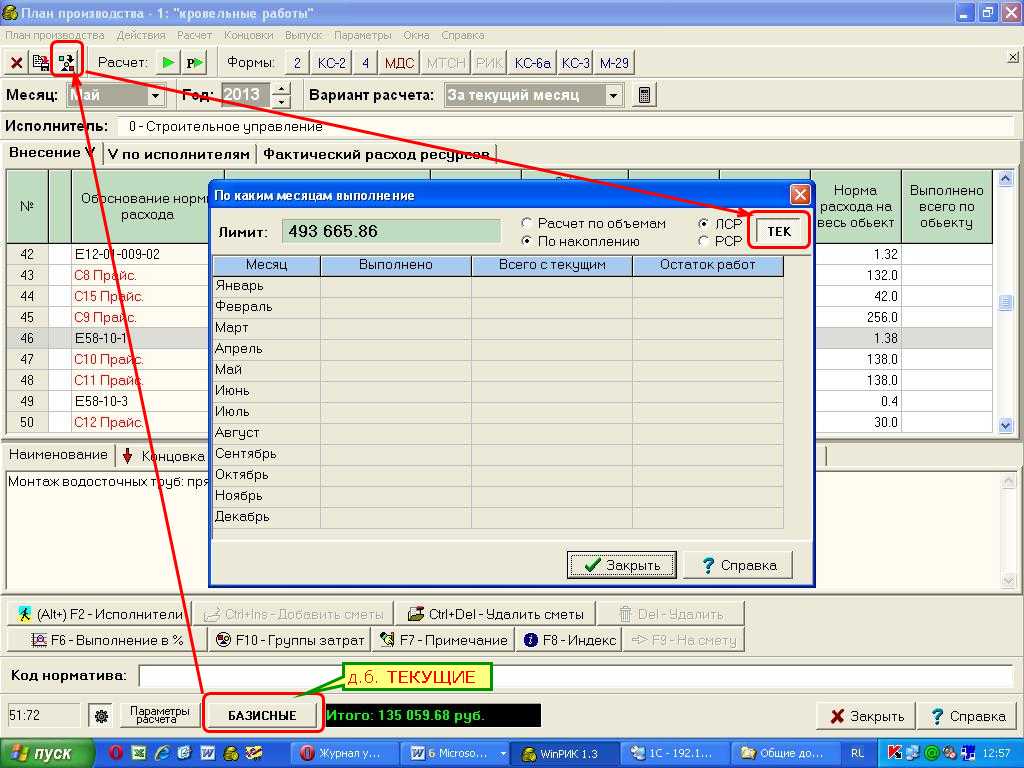Click F7 - Примечание button
Screen dimensions: 1024x768
coord(443,641)
